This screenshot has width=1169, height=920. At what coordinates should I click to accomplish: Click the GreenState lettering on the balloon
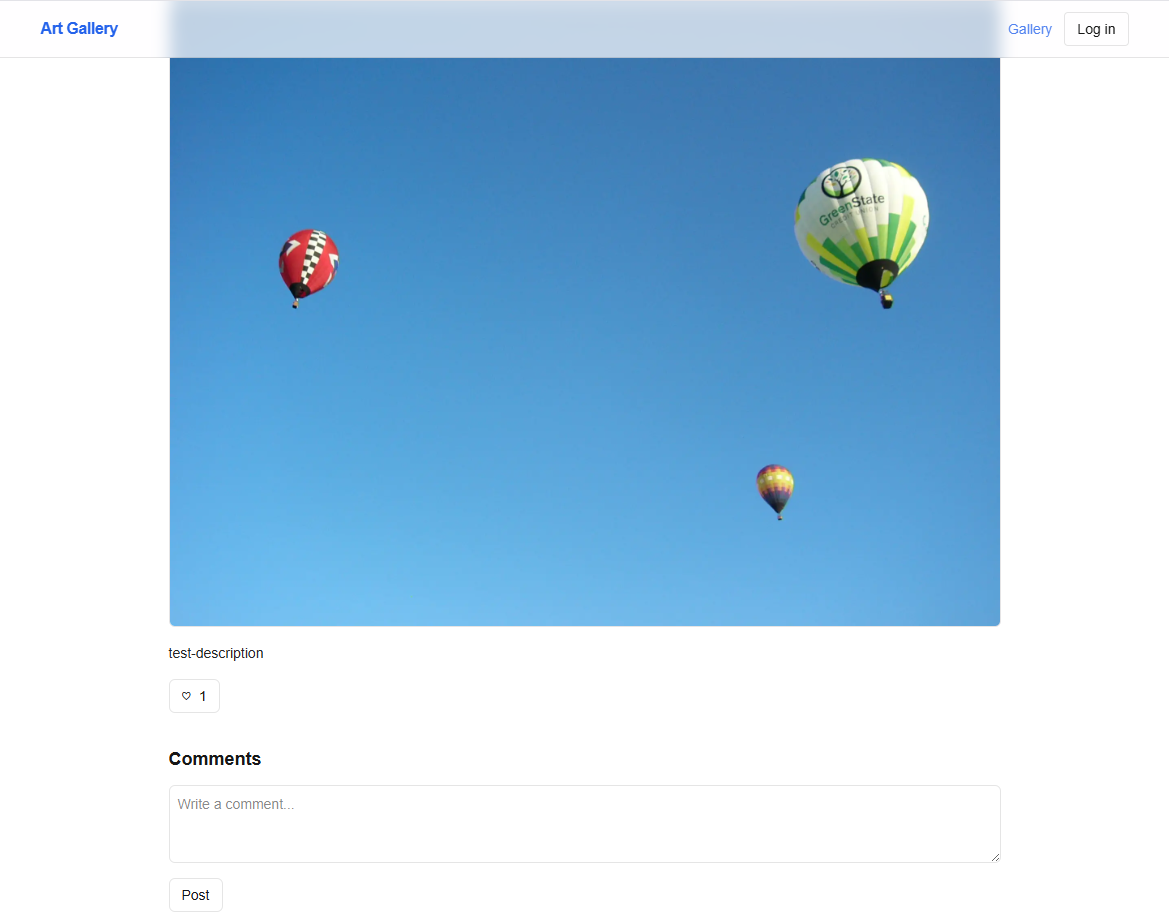tap(851, 208)
